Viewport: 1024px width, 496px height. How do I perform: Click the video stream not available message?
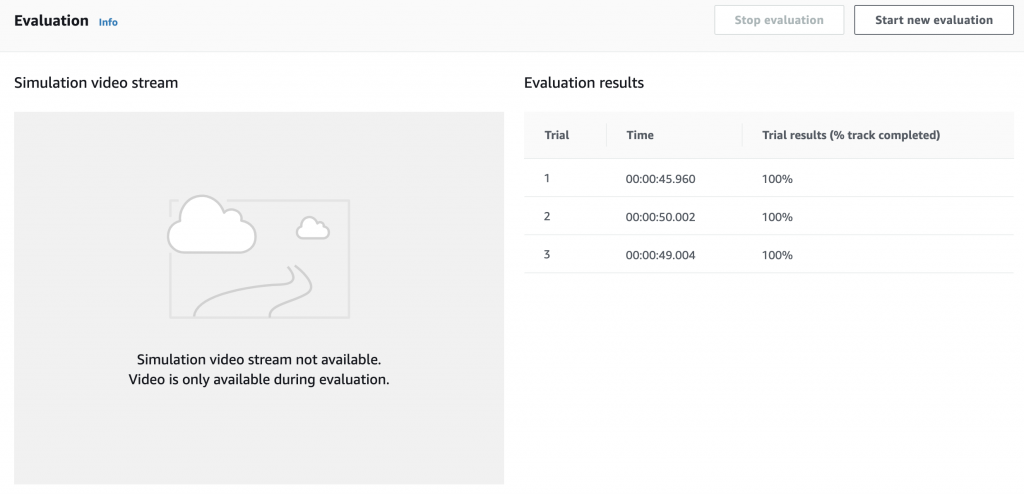click(259, 369)
